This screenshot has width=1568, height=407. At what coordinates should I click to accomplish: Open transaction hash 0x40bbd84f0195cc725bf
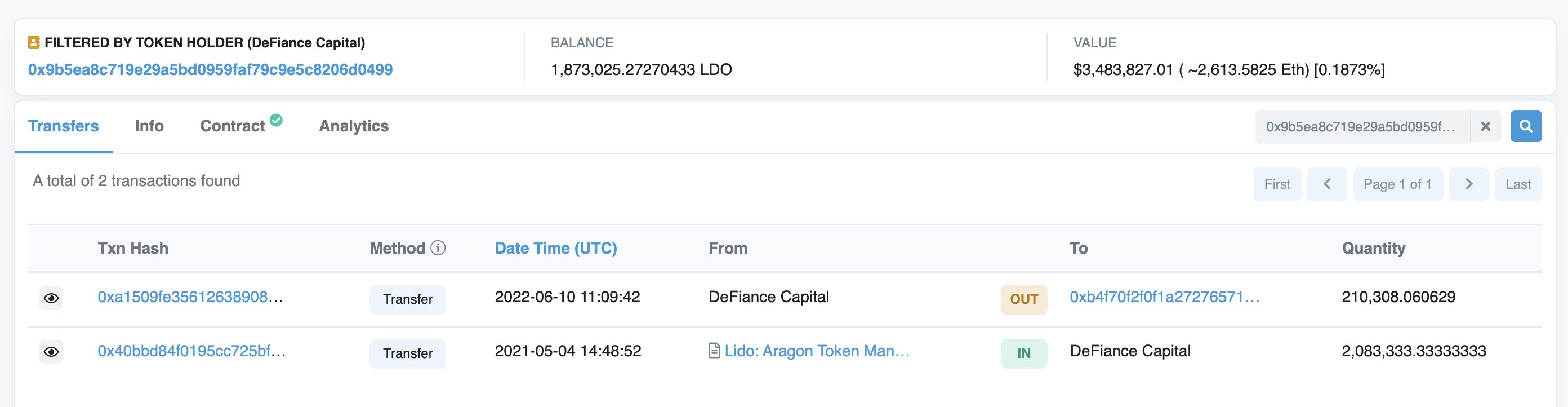(x=191, y=351)
